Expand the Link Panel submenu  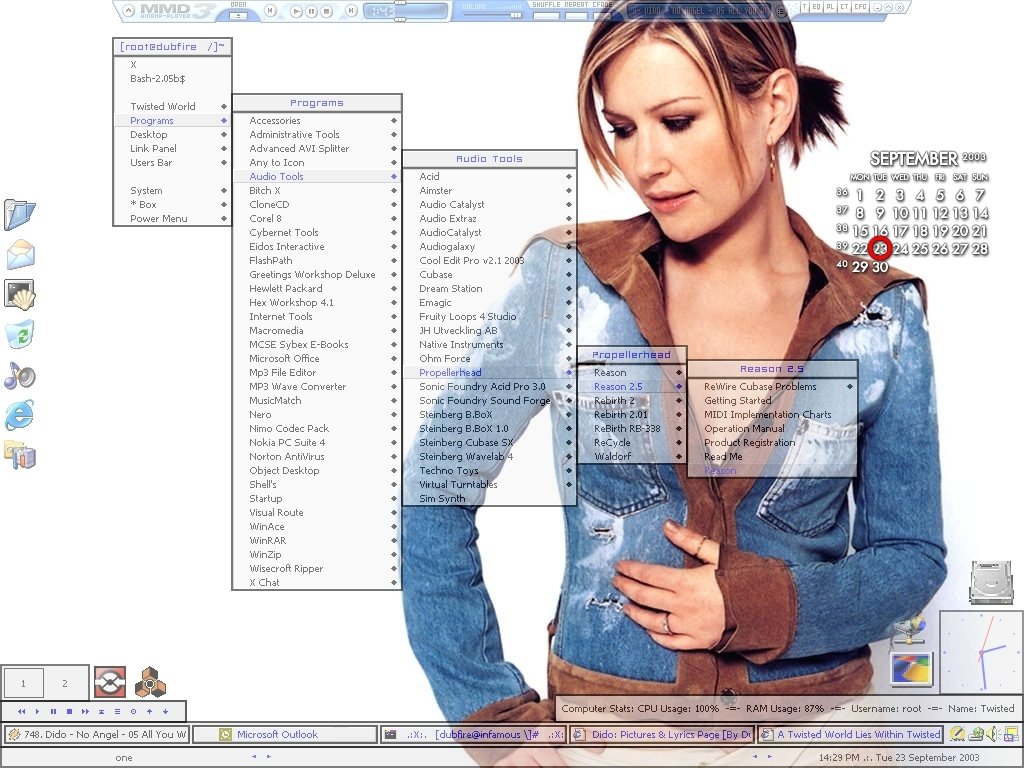172,148
